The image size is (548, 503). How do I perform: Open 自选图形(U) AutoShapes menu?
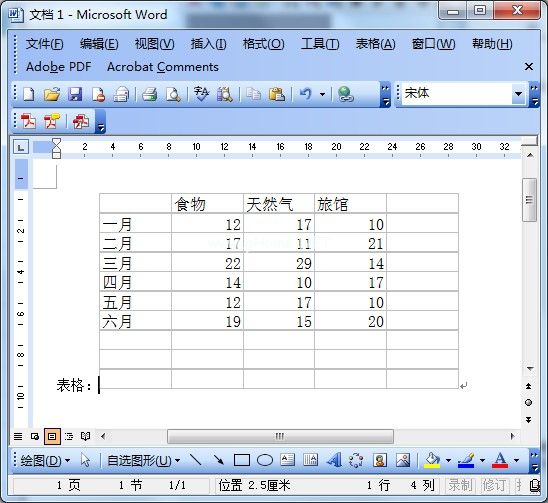[143, 460]
